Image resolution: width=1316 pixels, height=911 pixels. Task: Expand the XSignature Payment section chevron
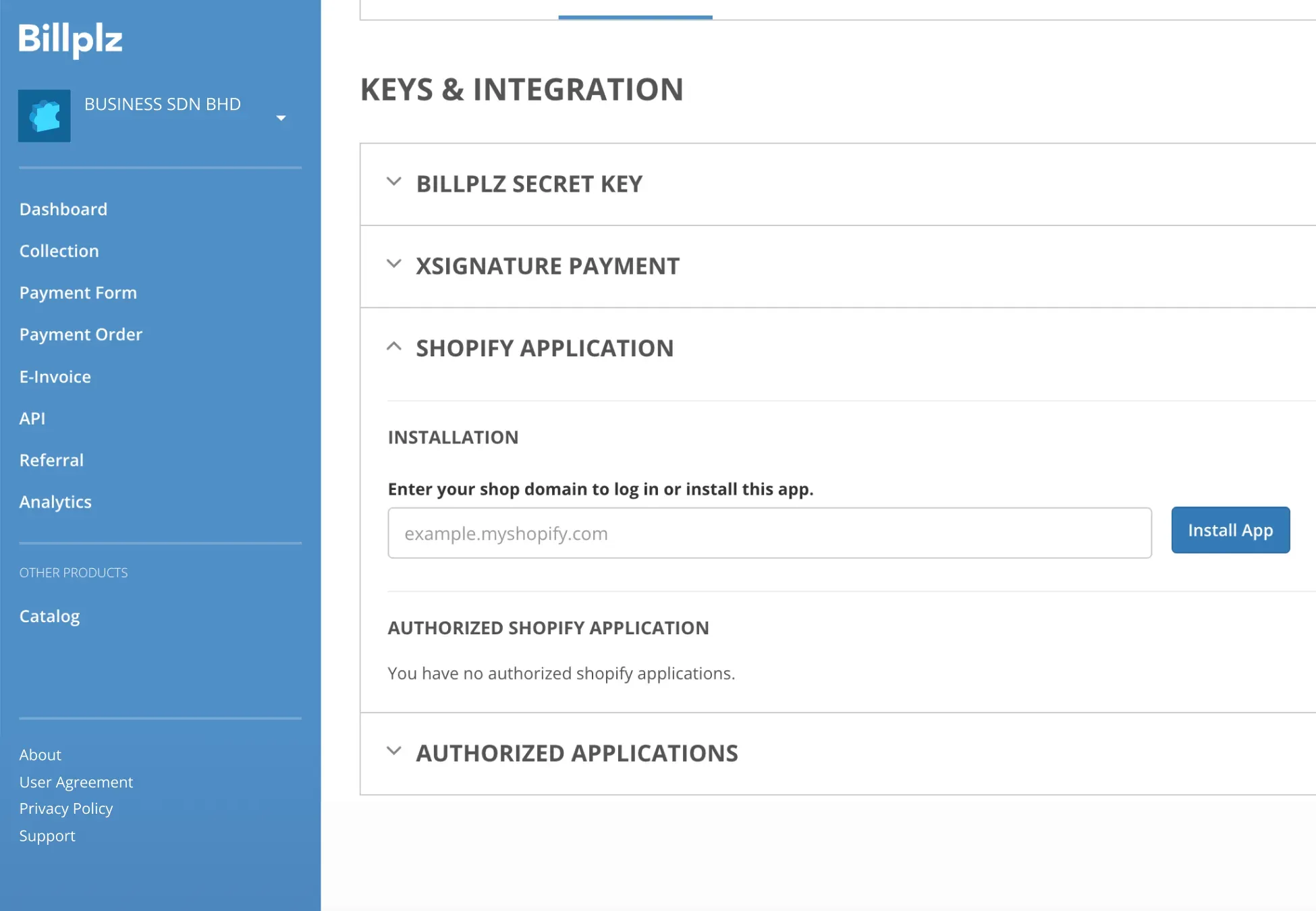(394, 264)
